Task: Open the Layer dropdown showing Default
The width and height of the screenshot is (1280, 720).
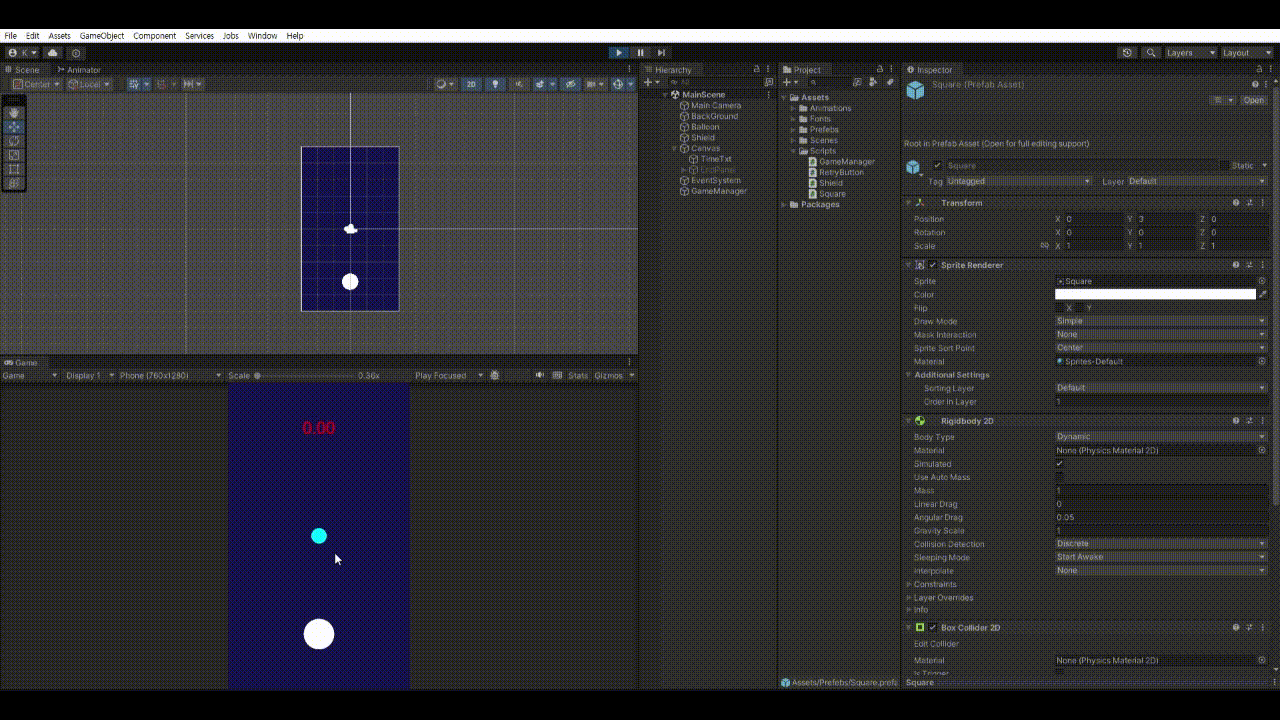Action: 1197,181
